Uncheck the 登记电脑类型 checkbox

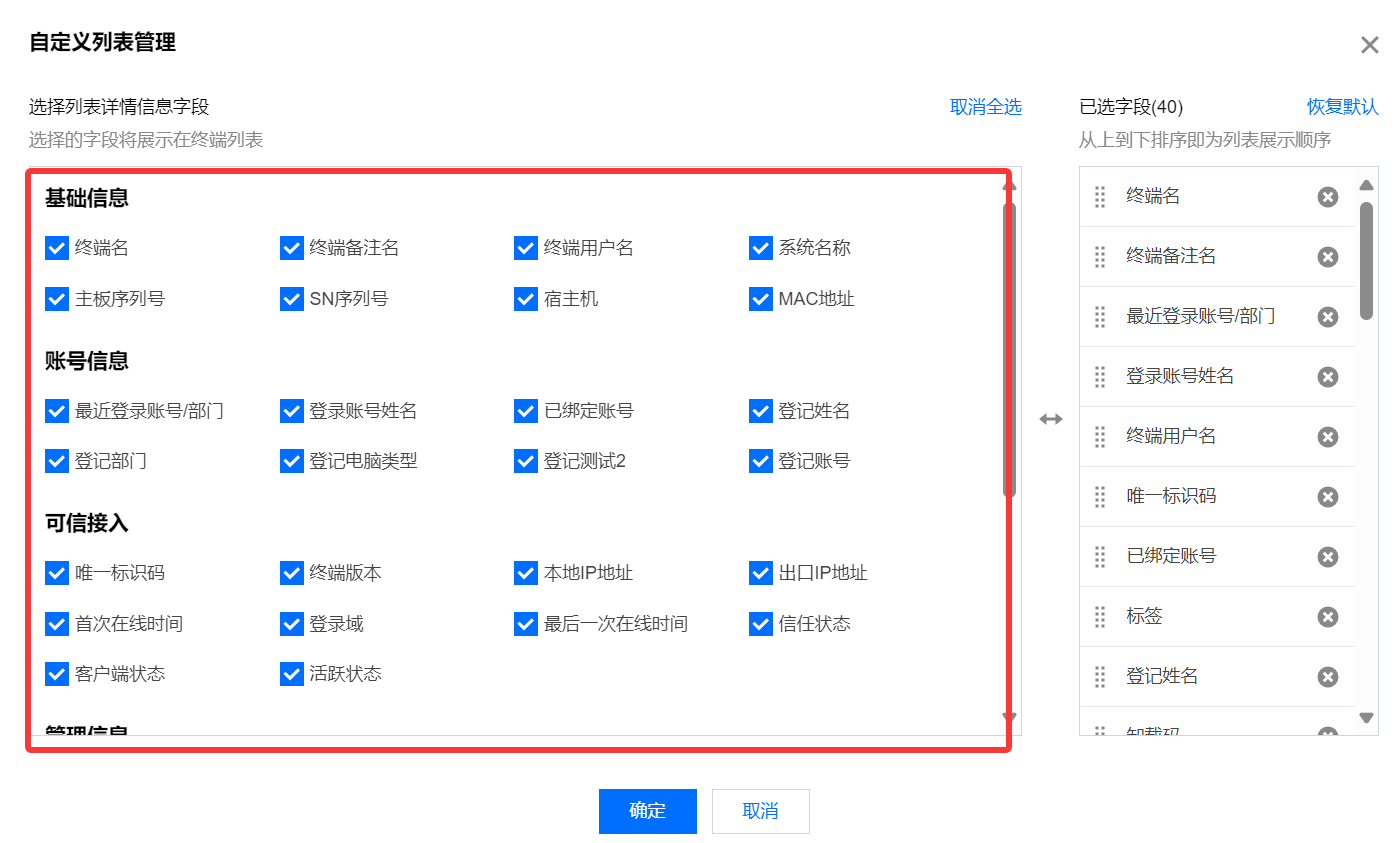292,461
